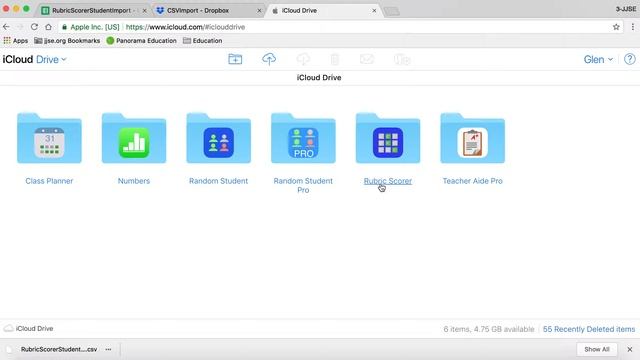Click the Rubric Scorer folder label
This screenshot has height=360, width=640.
pos(388,181)
